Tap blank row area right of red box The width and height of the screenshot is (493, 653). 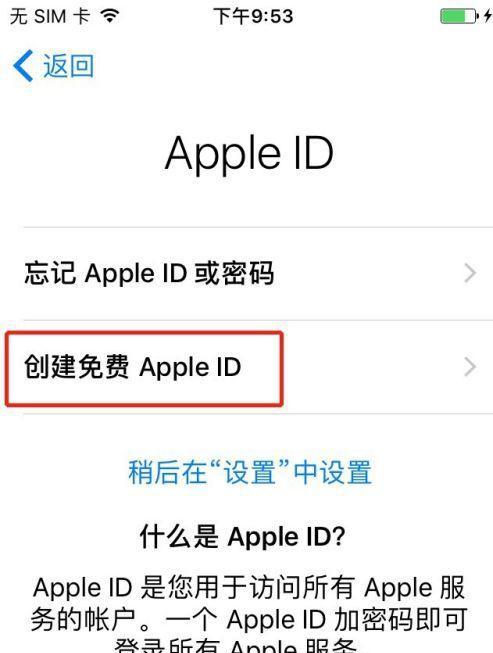(373, 367)
